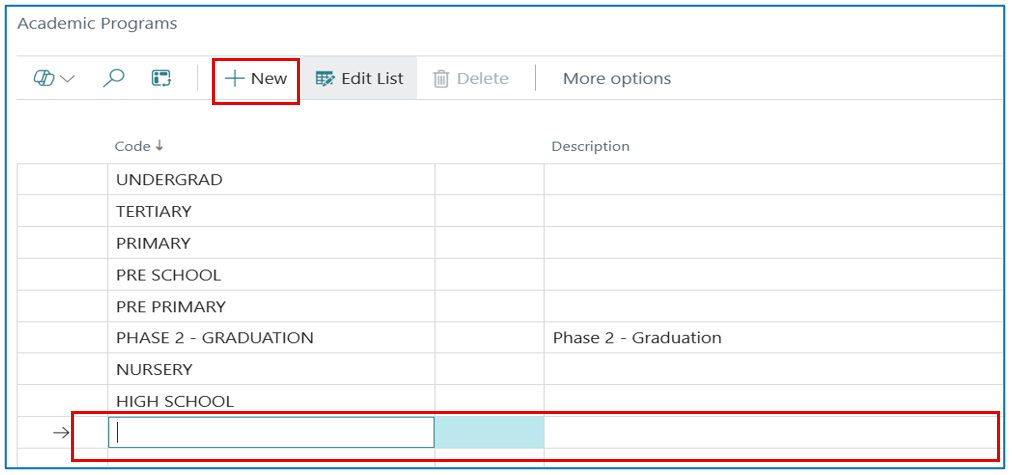Open the Copilot icon in the toolbar

pos(45,79)
